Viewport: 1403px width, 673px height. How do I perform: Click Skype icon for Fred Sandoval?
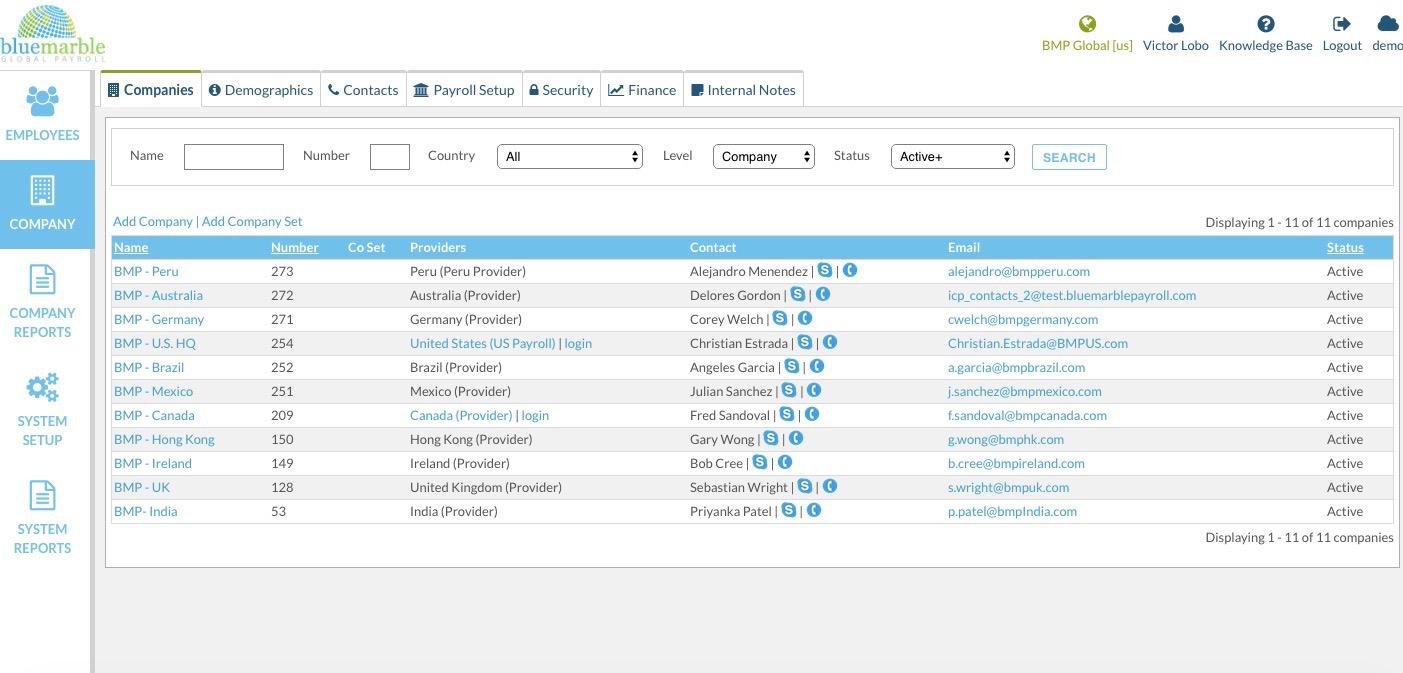point(787,414)
